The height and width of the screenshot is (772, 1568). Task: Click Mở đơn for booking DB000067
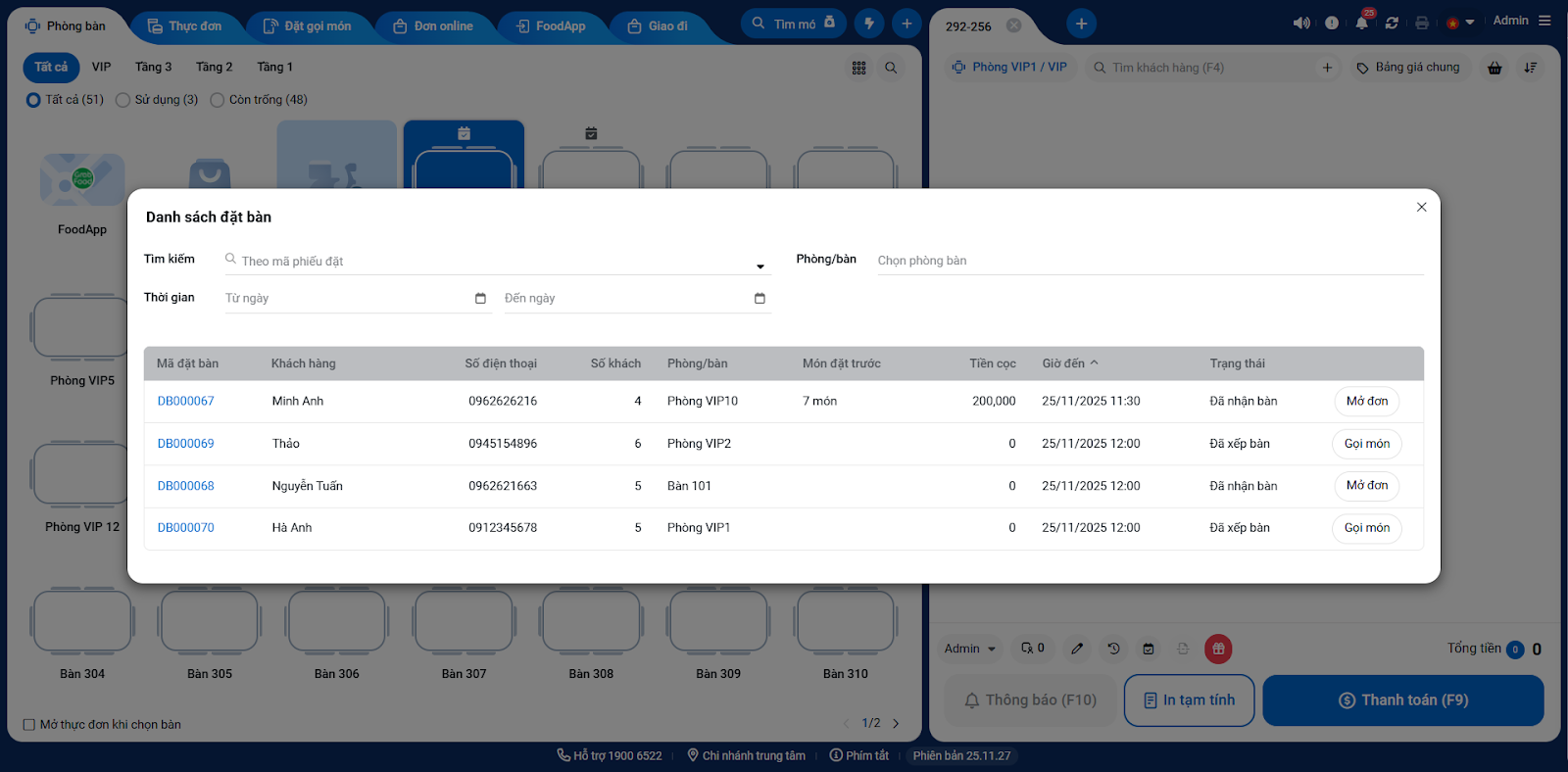[1367, 401]
